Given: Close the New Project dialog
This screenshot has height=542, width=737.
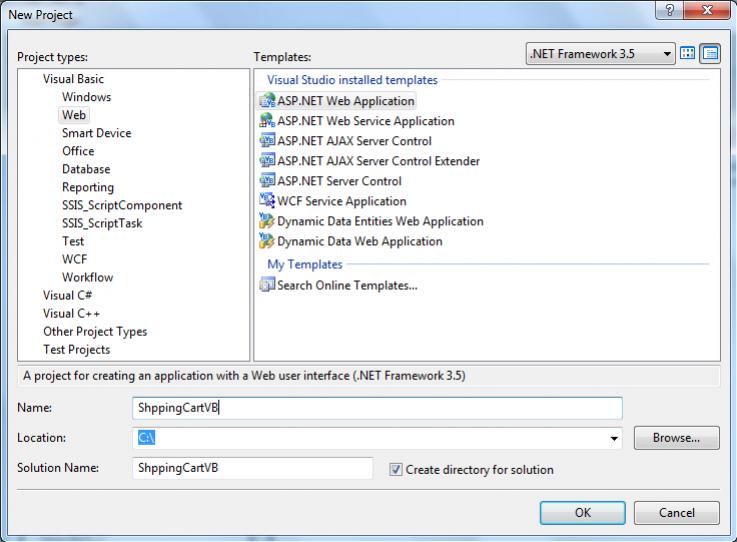Looking at the screenshot, I should tap(707, 9).
